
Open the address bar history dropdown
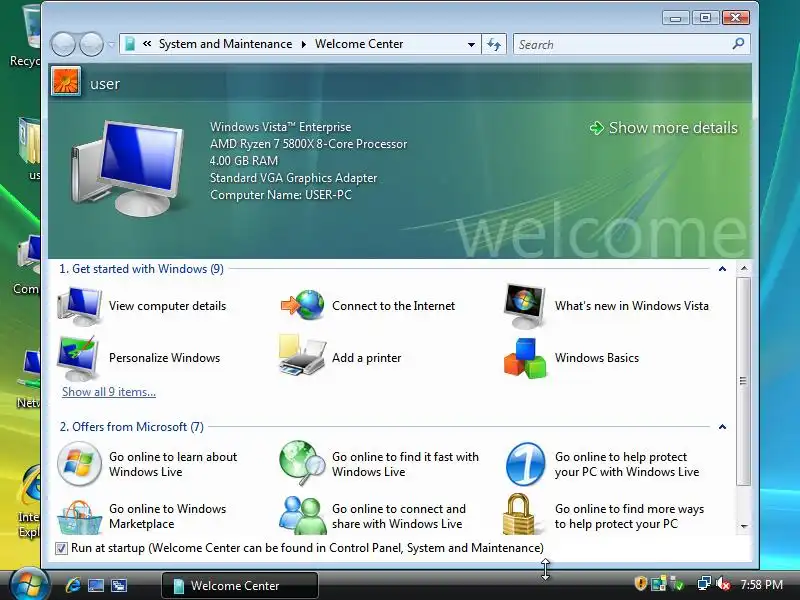[471, 44]
